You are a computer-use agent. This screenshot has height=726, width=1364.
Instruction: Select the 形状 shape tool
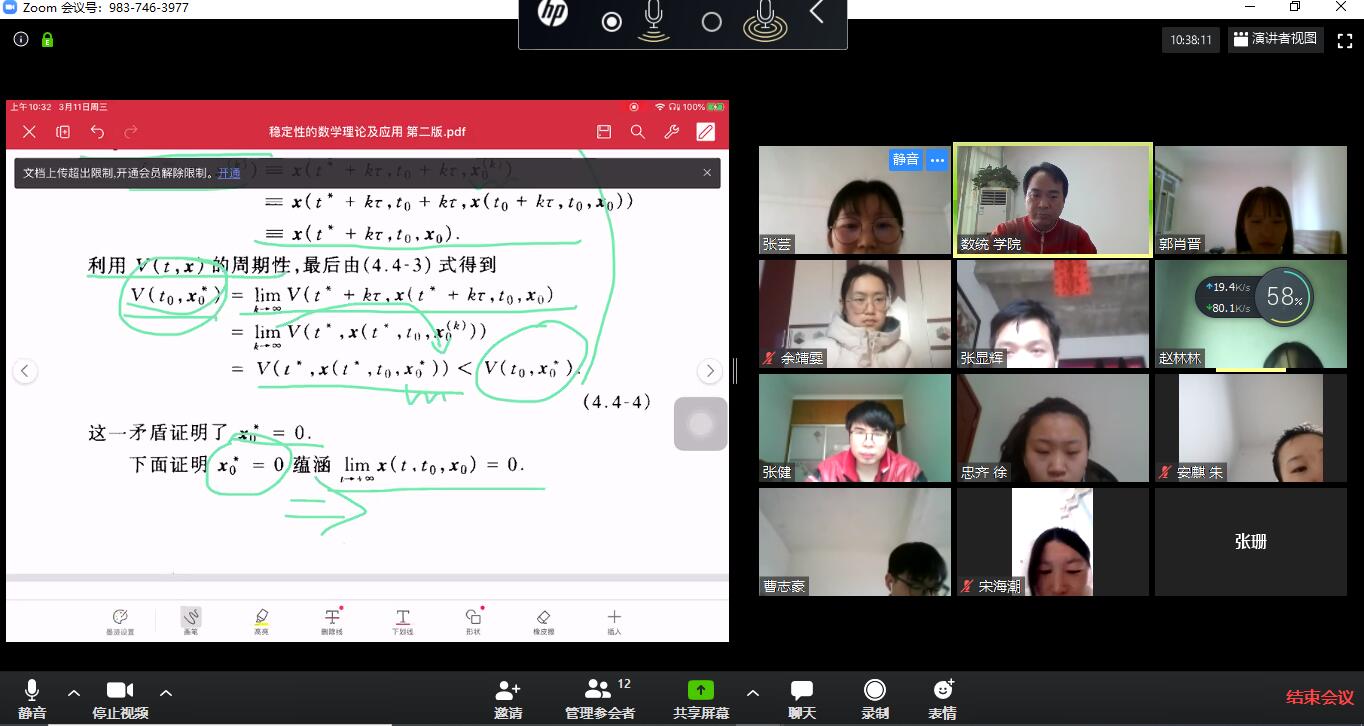tap(473, 620)
